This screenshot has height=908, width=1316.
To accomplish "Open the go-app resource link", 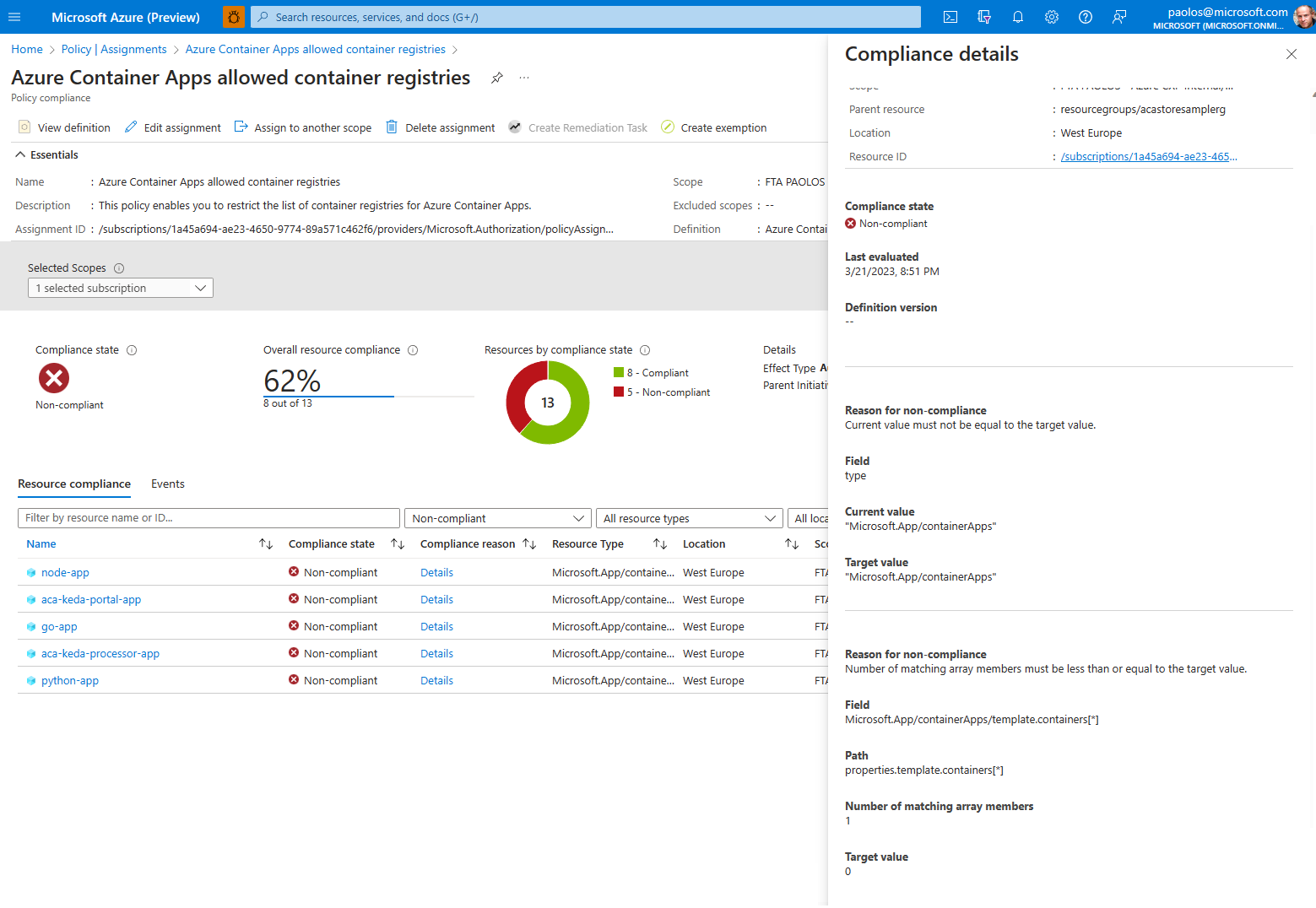I will tap(59, 626).
